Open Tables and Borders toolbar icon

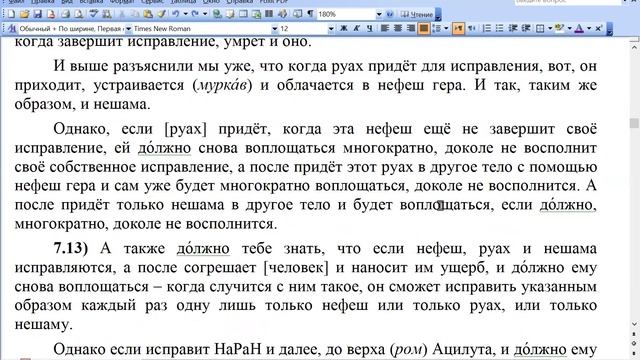(230, 14)
